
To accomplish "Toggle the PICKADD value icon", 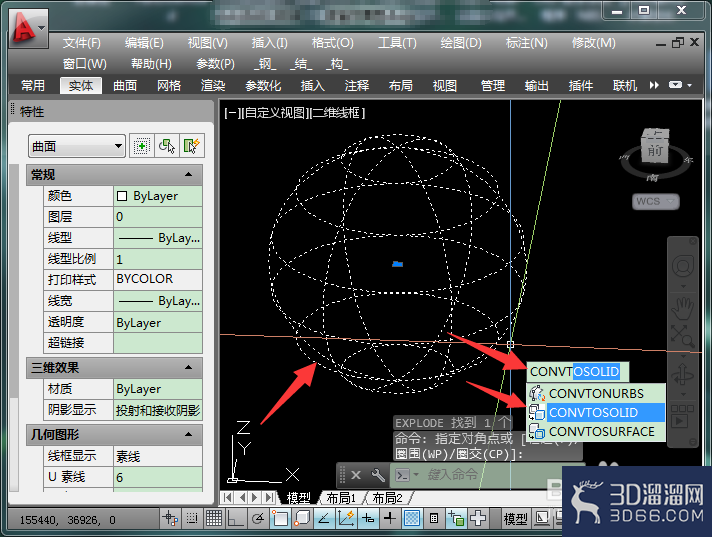I will (x=141, y=146).
